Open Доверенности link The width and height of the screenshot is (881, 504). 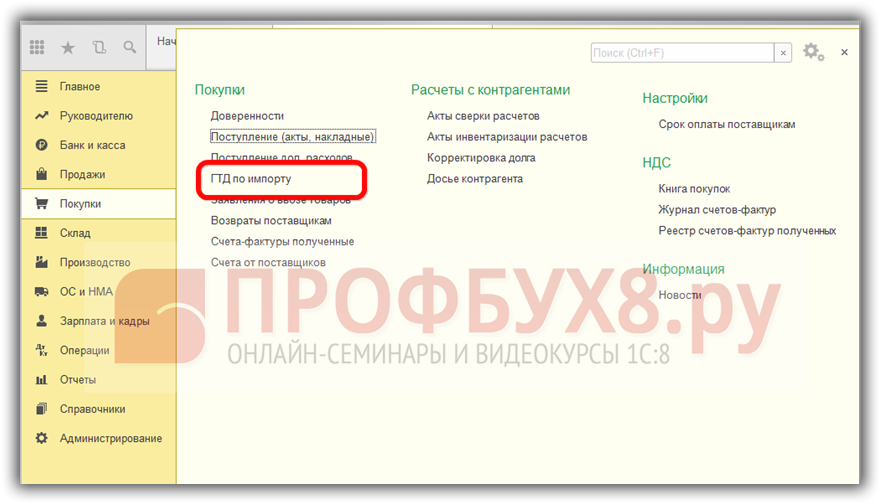pos(247,116)
